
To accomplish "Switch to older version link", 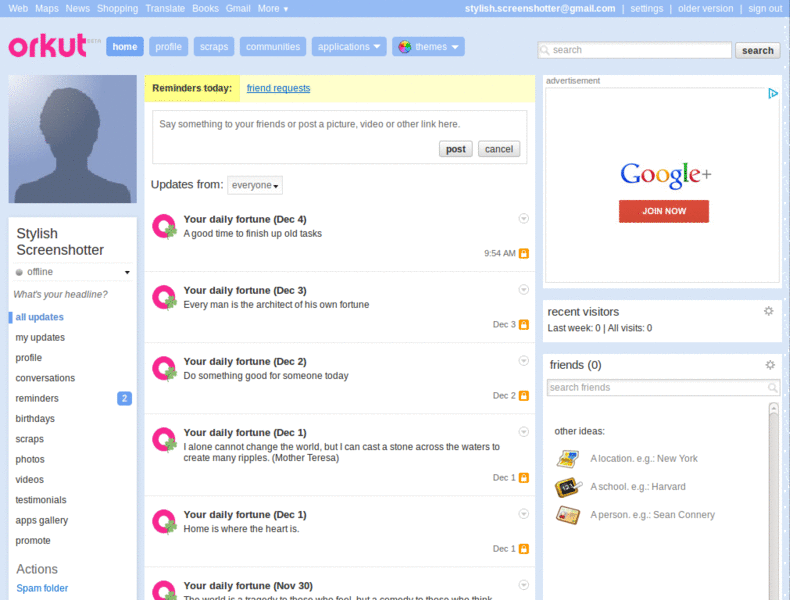I will point(705,9).
